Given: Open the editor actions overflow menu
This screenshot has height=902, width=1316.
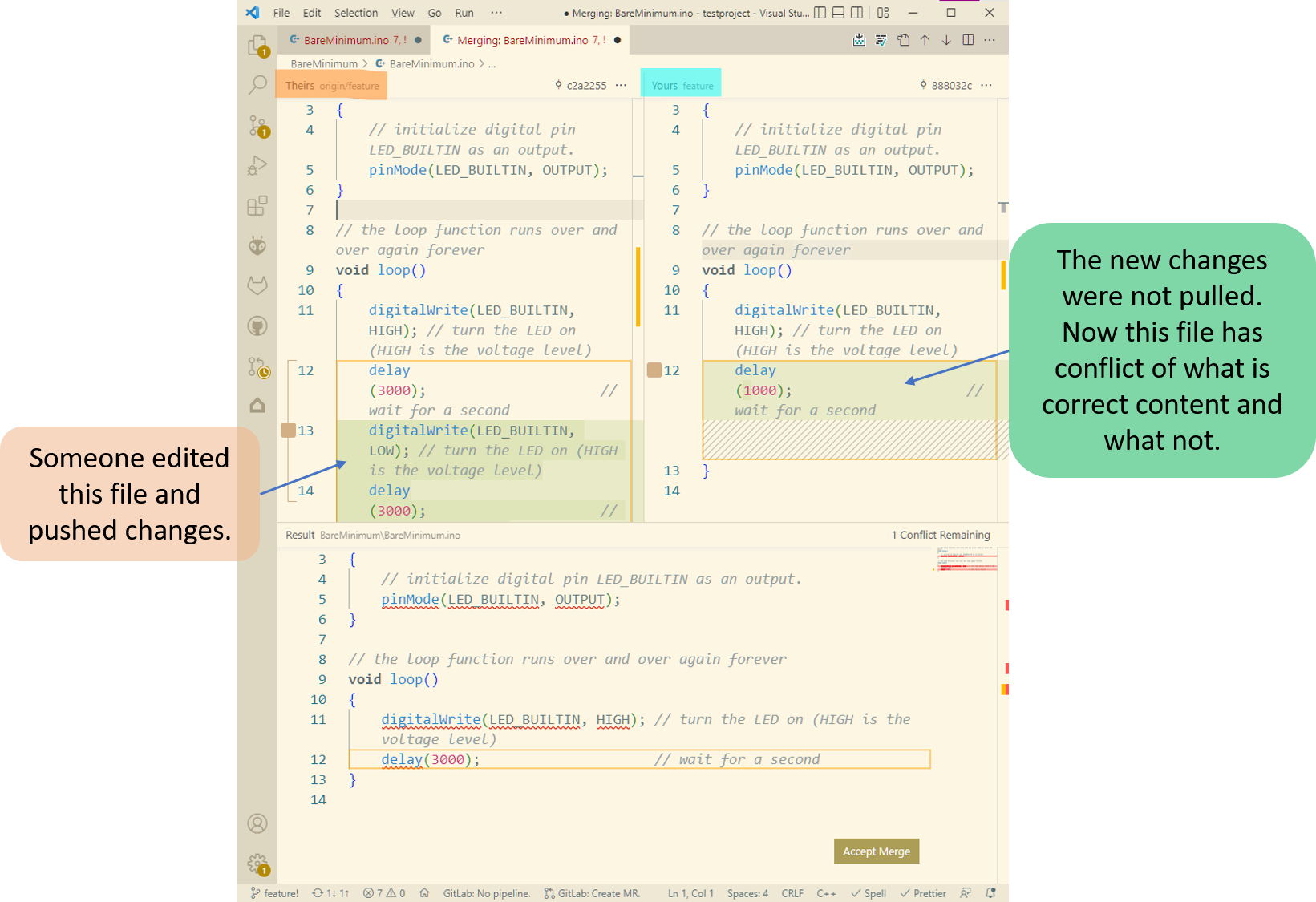Looking at the screenshot, I should (x=989, y=39).
